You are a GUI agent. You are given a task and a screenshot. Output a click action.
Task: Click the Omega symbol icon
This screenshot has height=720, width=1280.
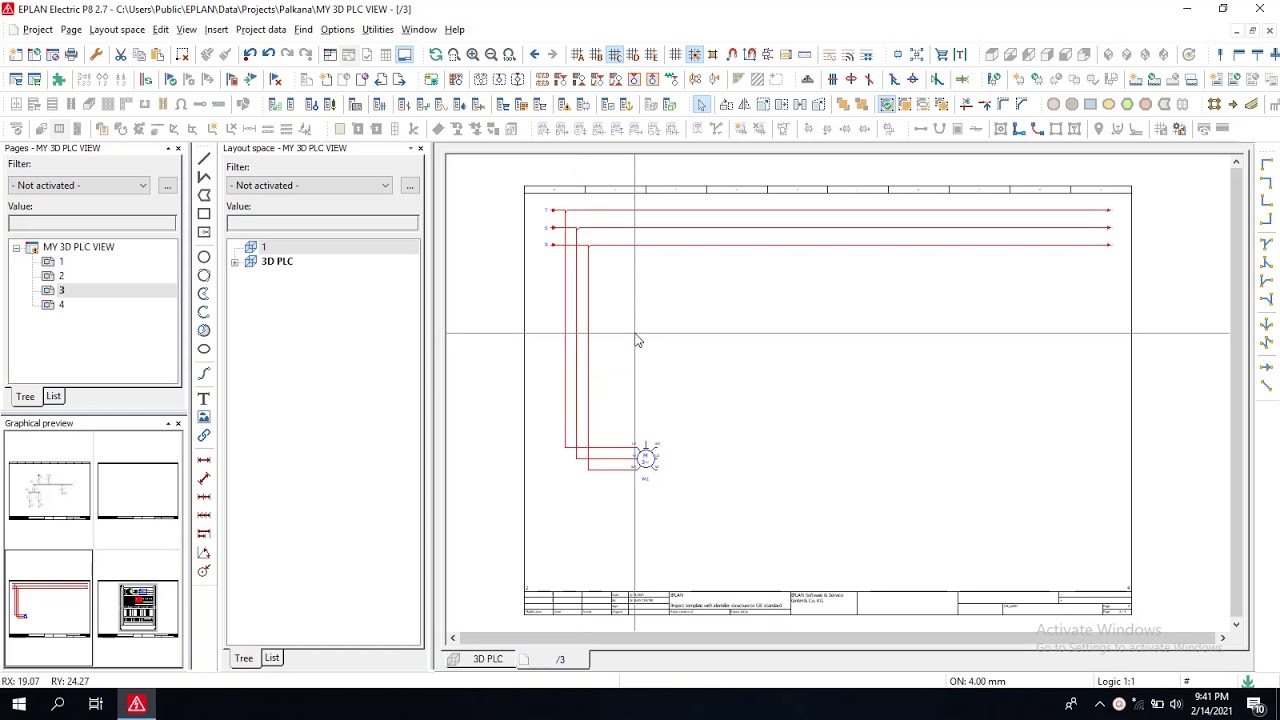tap(181, 104)
